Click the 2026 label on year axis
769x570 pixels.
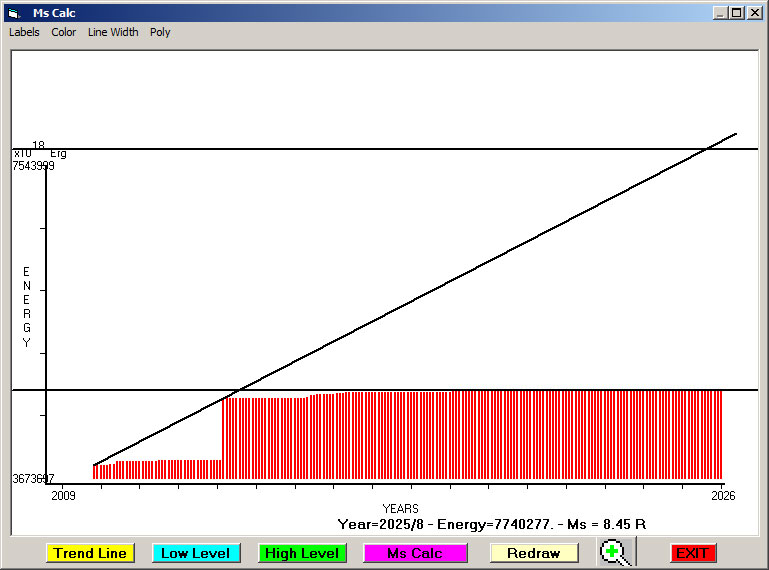[722, 495]
